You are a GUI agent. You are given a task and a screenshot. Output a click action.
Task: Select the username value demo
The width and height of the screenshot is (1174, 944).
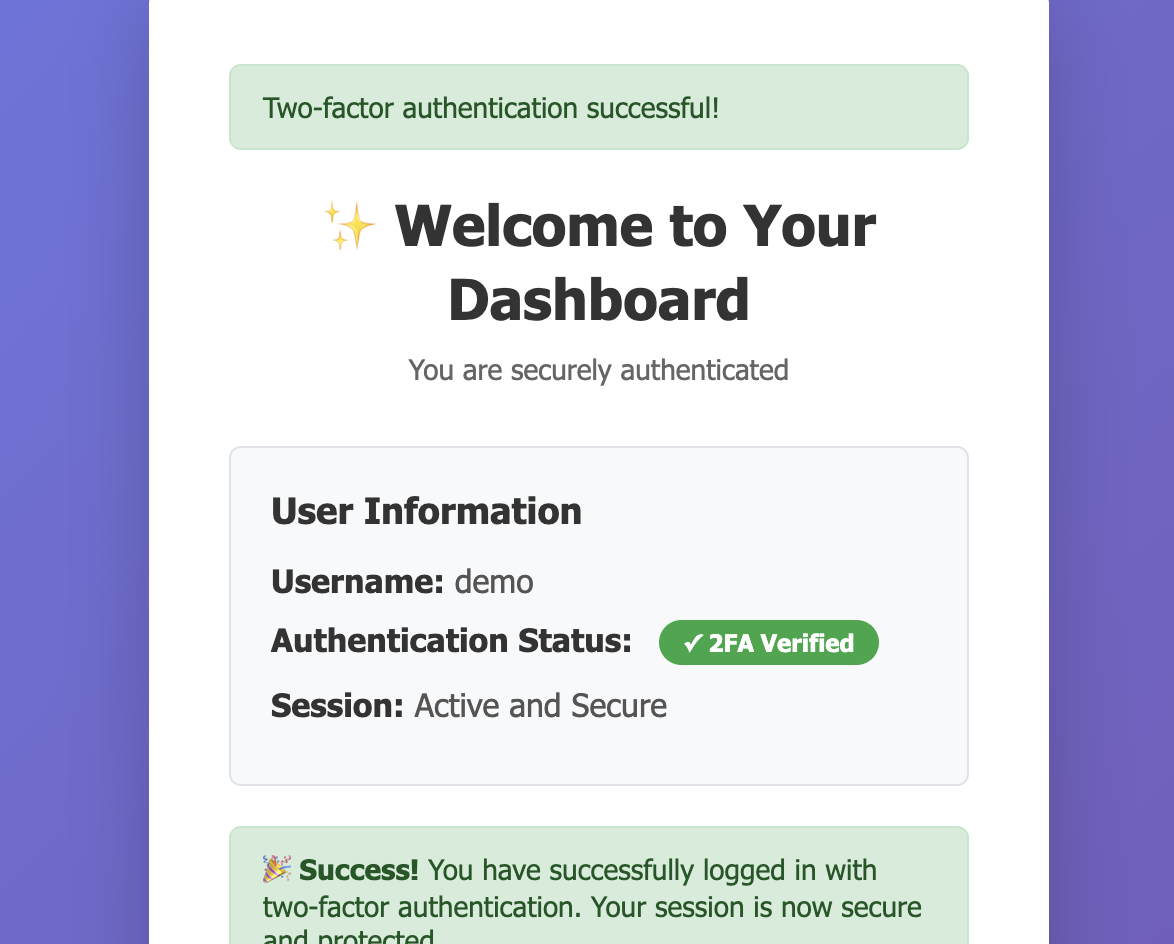pyautogui.click(x=494, y=581)
